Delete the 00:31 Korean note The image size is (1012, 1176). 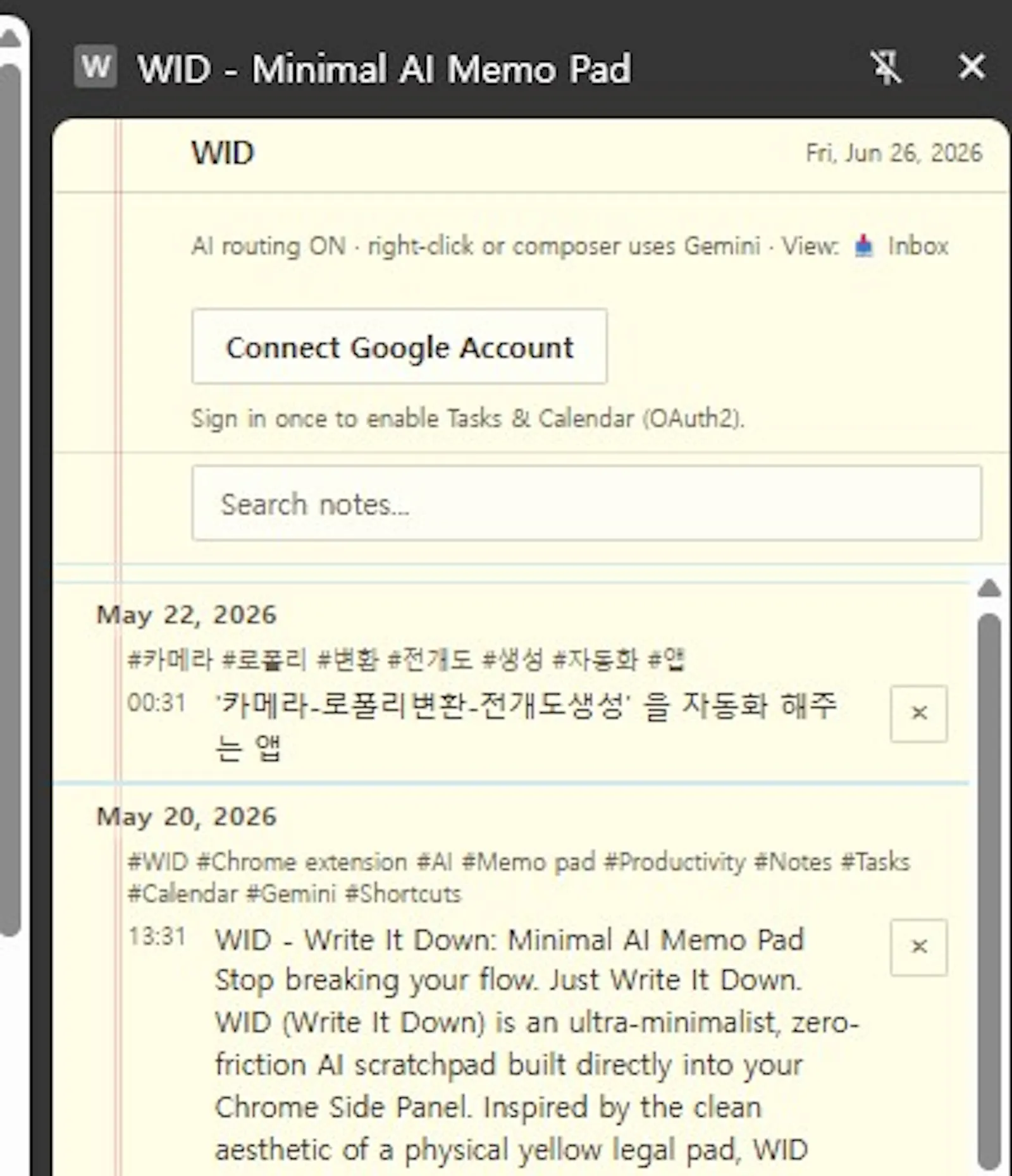tap(919, 713)
